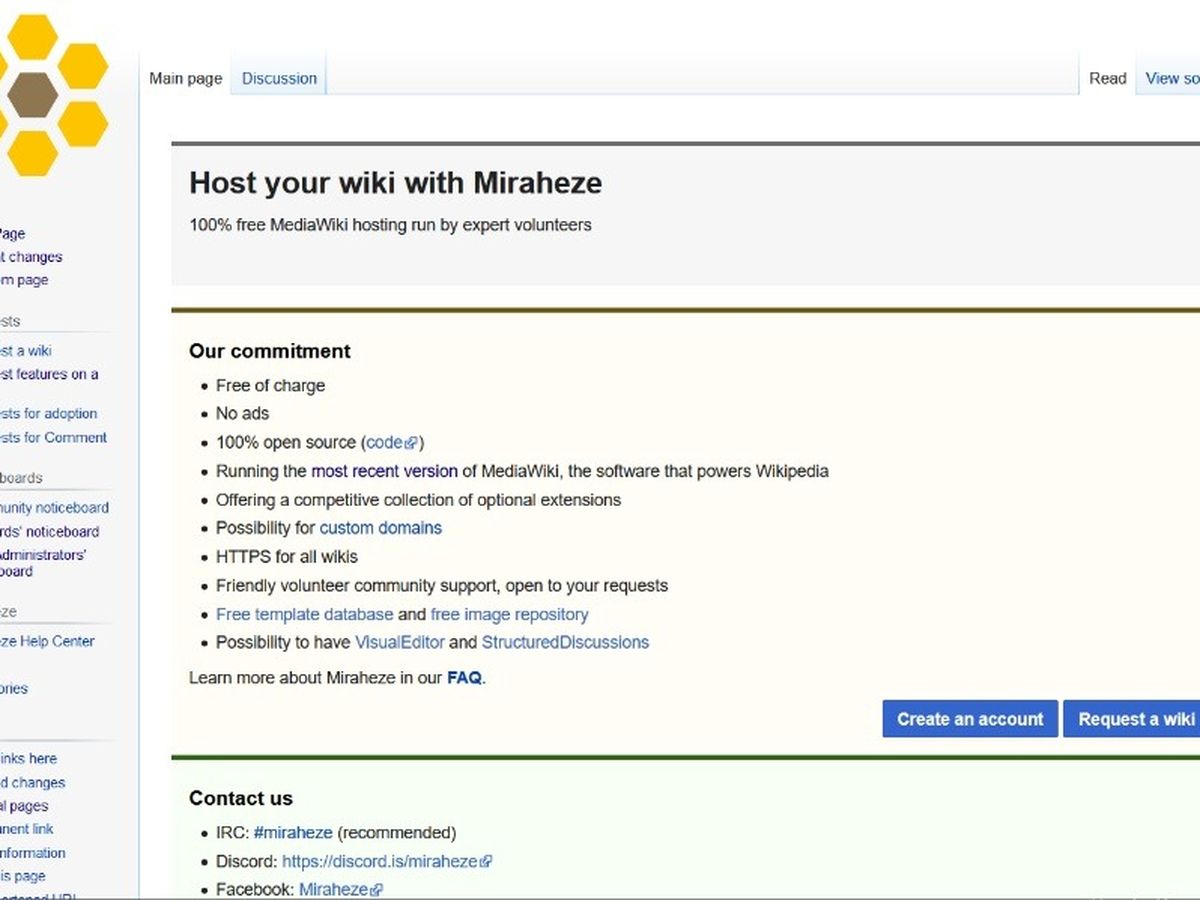Open the Discord invite link
Viewport: 1200px width, 900px height.
pos(380,861)
